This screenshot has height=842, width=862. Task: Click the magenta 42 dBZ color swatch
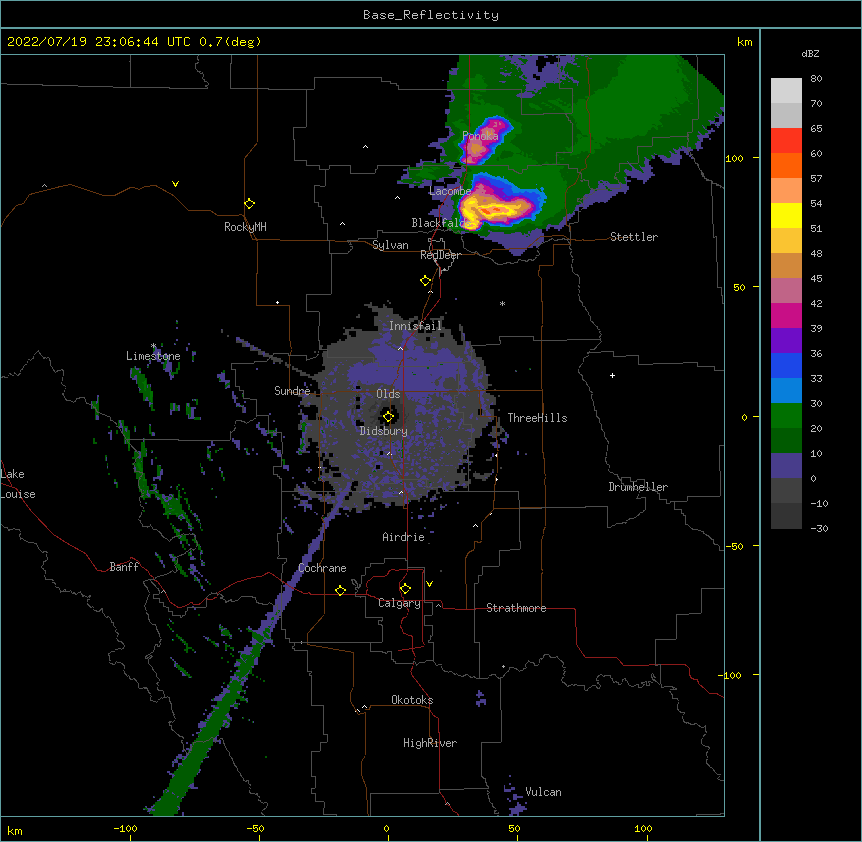786,315
